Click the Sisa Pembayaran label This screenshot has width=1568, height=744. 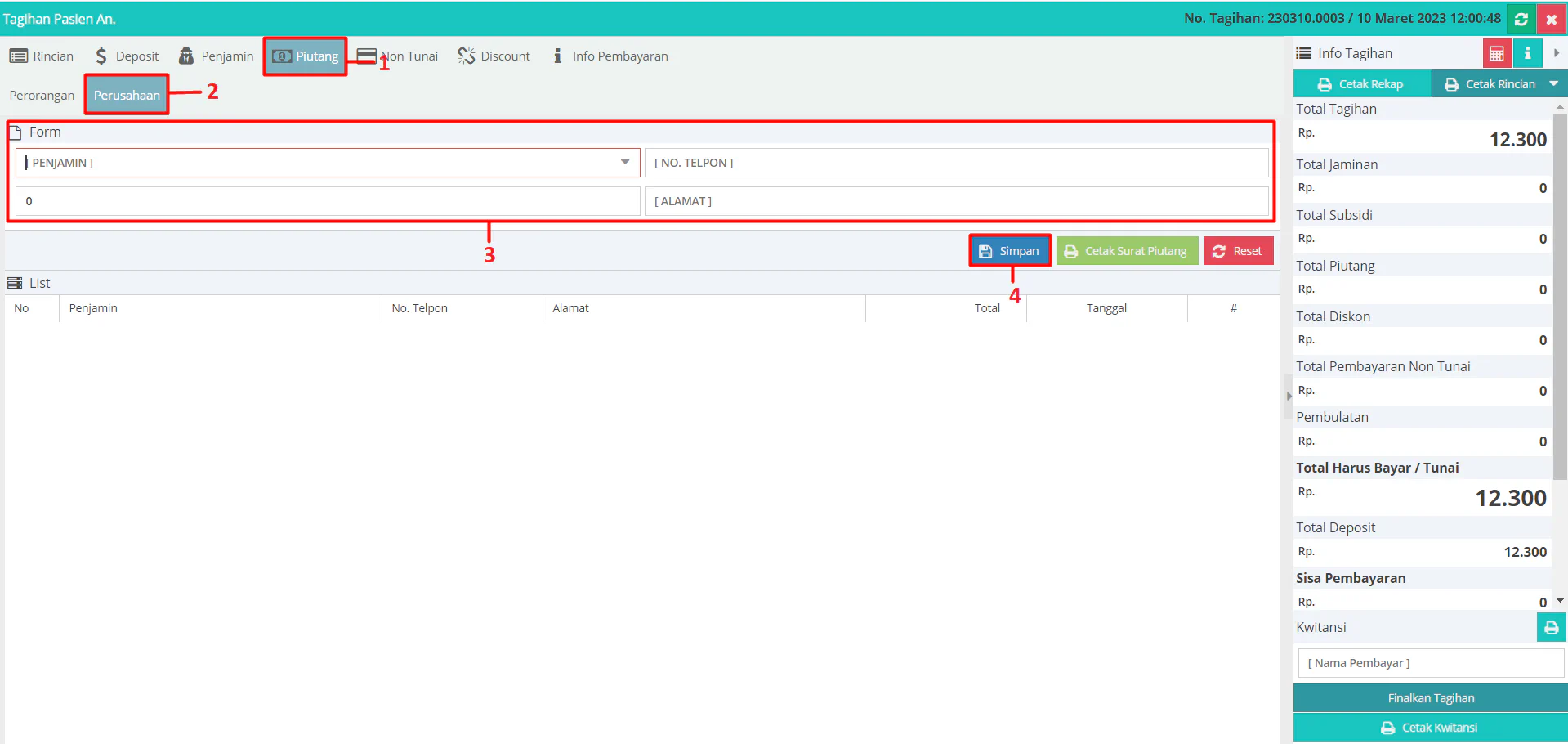pyautogui.click(x=1351, y=578)
